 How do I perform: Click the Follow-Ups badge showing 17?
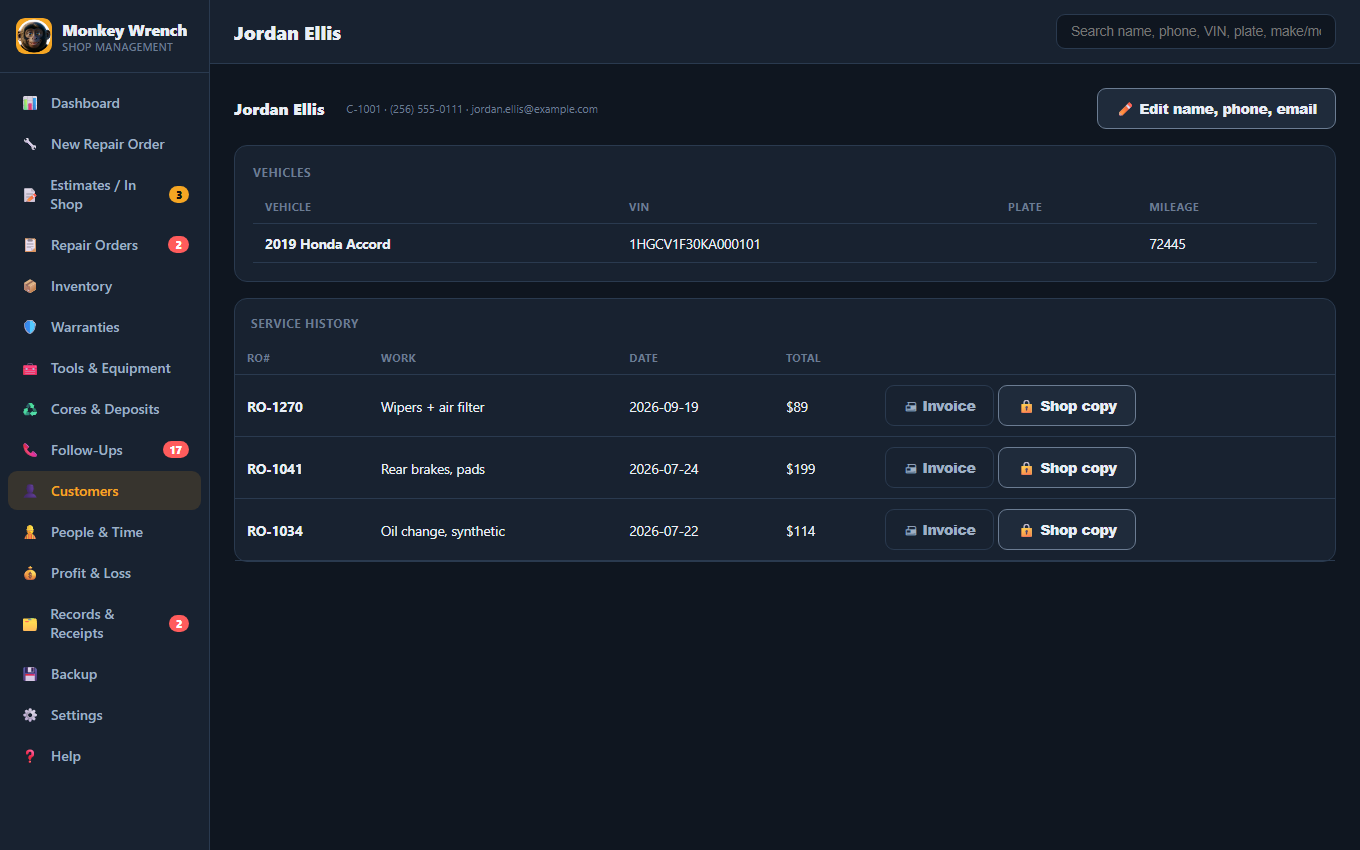coord(176,450)
